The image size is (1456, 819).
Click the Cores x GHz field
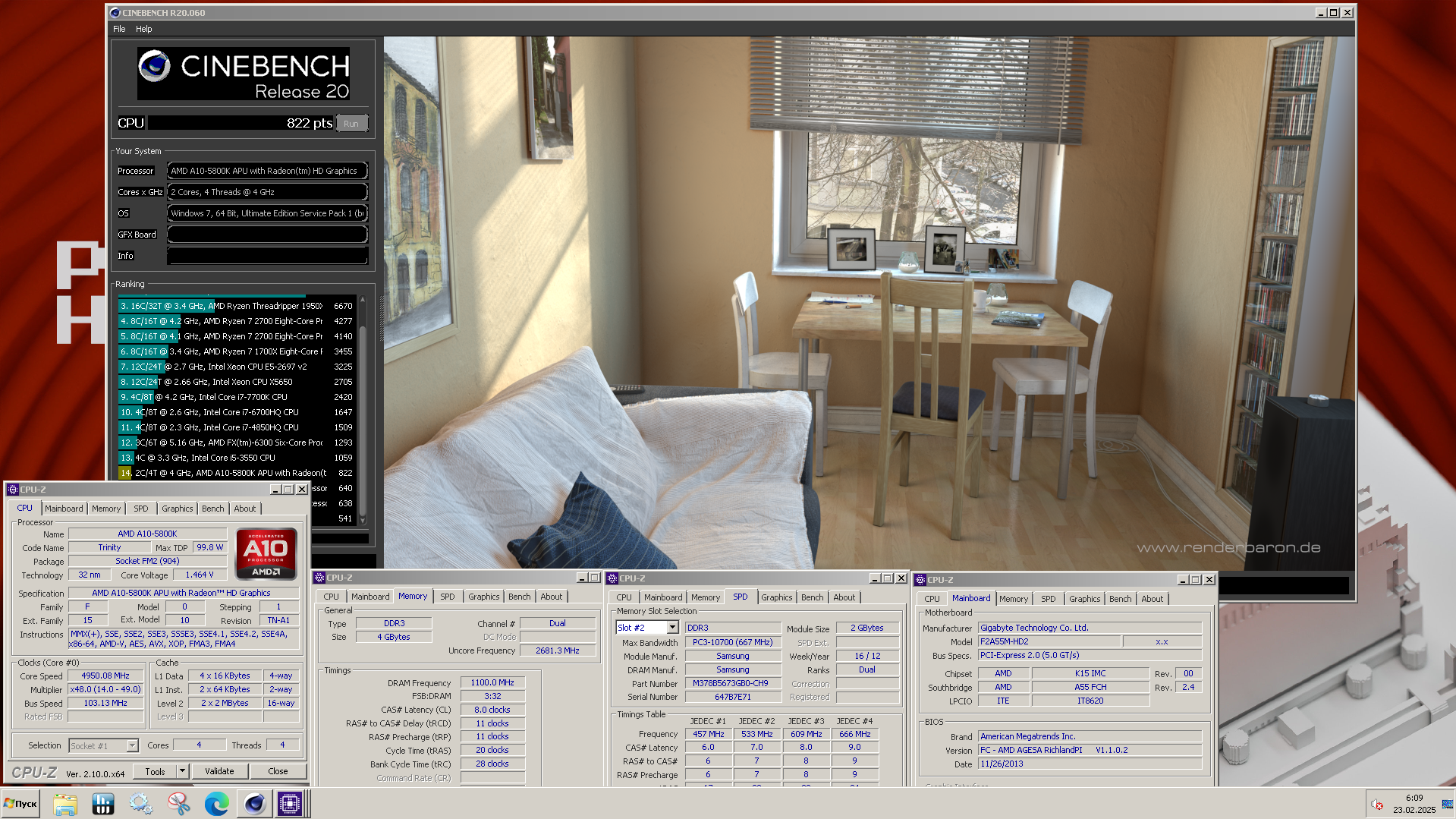[x=267, y=192]
